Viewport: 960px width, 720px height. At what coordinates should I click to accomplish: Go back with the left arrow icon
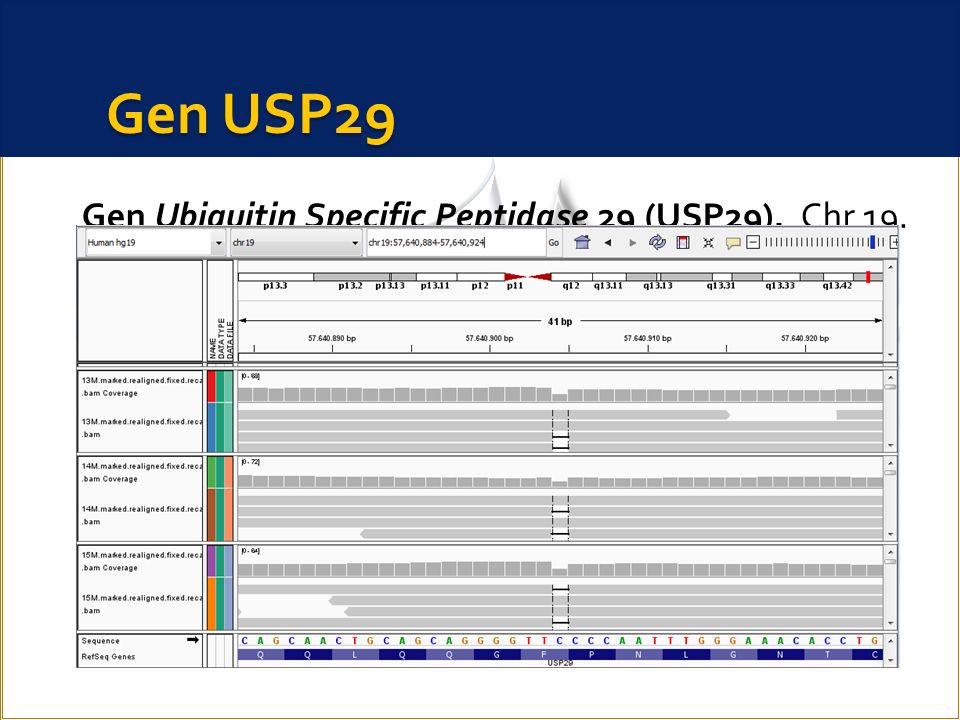click(x=608, y=242)
